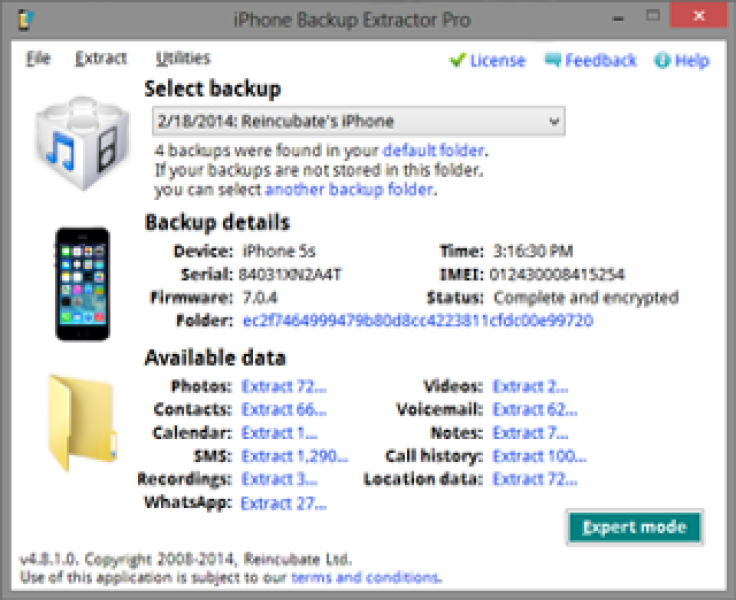This screenshot has width=736, height=600.
Task: Click the yellow folder icon
Action: point(83,423)
